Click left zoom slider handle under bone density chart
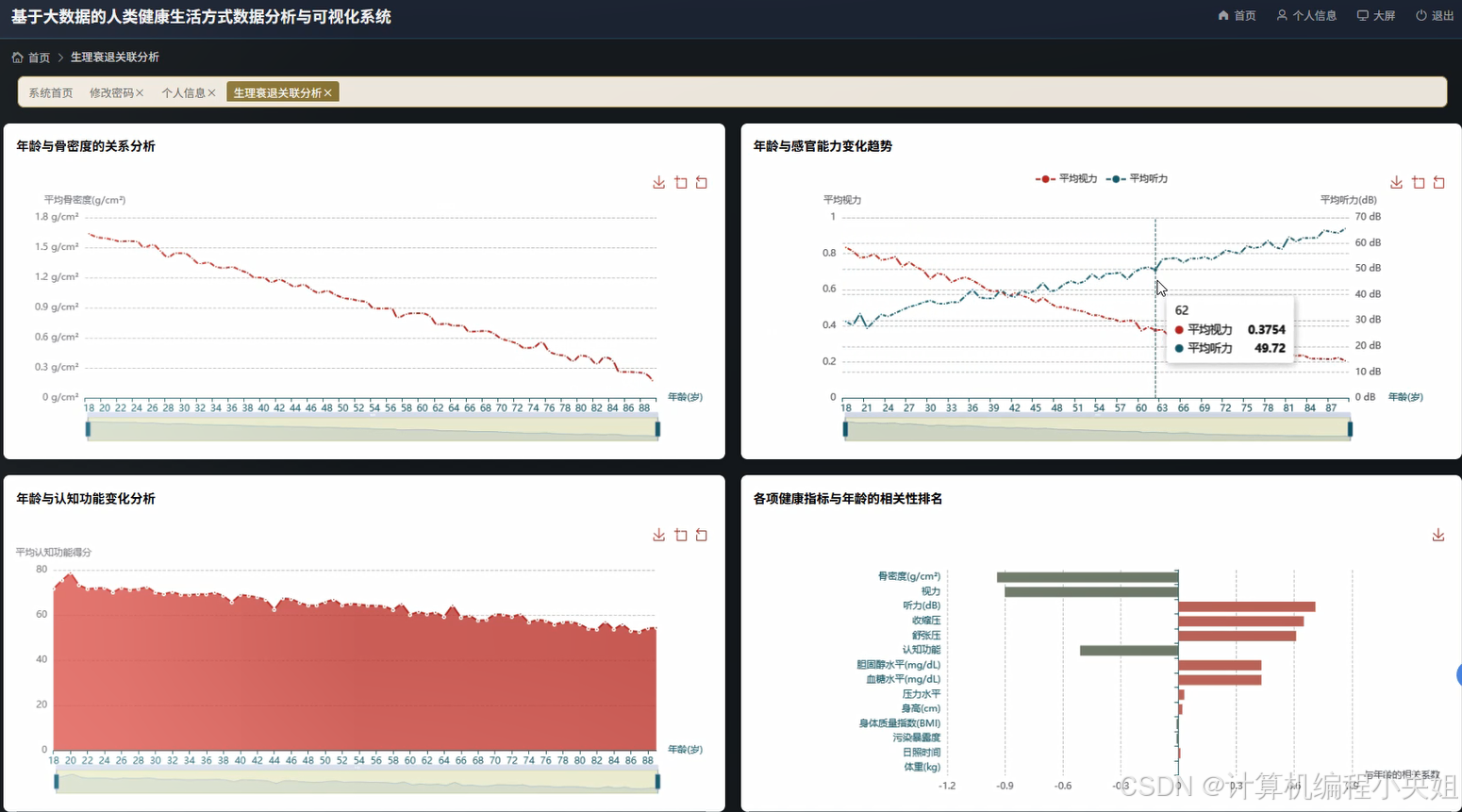This screenshot has width=1462, height=812. click(x=88, y=429)
